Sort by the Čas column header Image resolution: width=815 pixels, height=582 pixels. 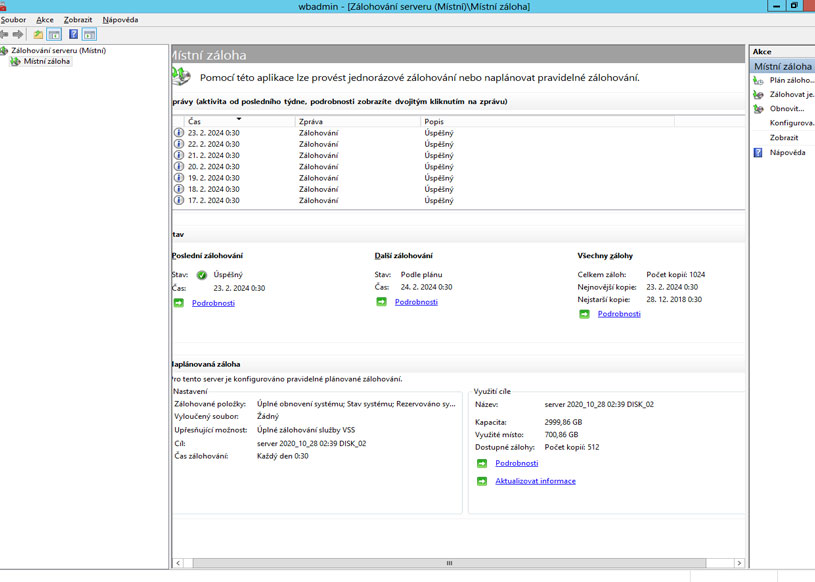click(240, 122)
